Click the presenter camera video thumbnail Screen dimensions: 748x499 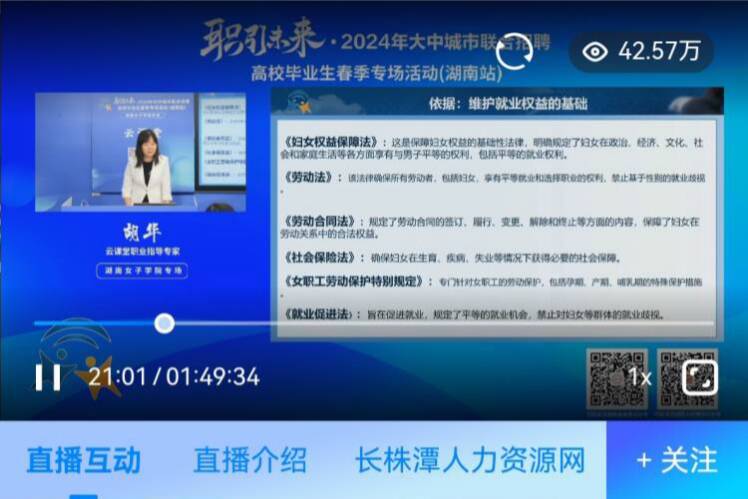pos(140,152)
